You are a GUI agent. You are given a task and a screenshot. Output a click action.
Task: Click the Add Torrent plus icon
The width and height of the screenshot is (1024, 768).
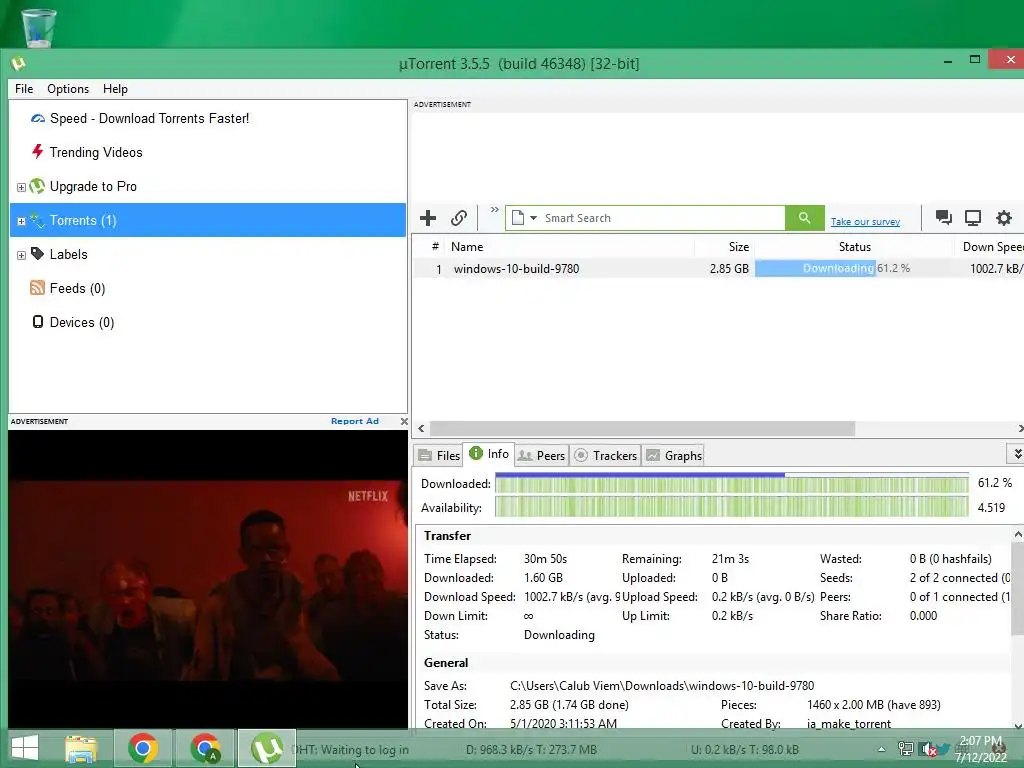point(428,218)
